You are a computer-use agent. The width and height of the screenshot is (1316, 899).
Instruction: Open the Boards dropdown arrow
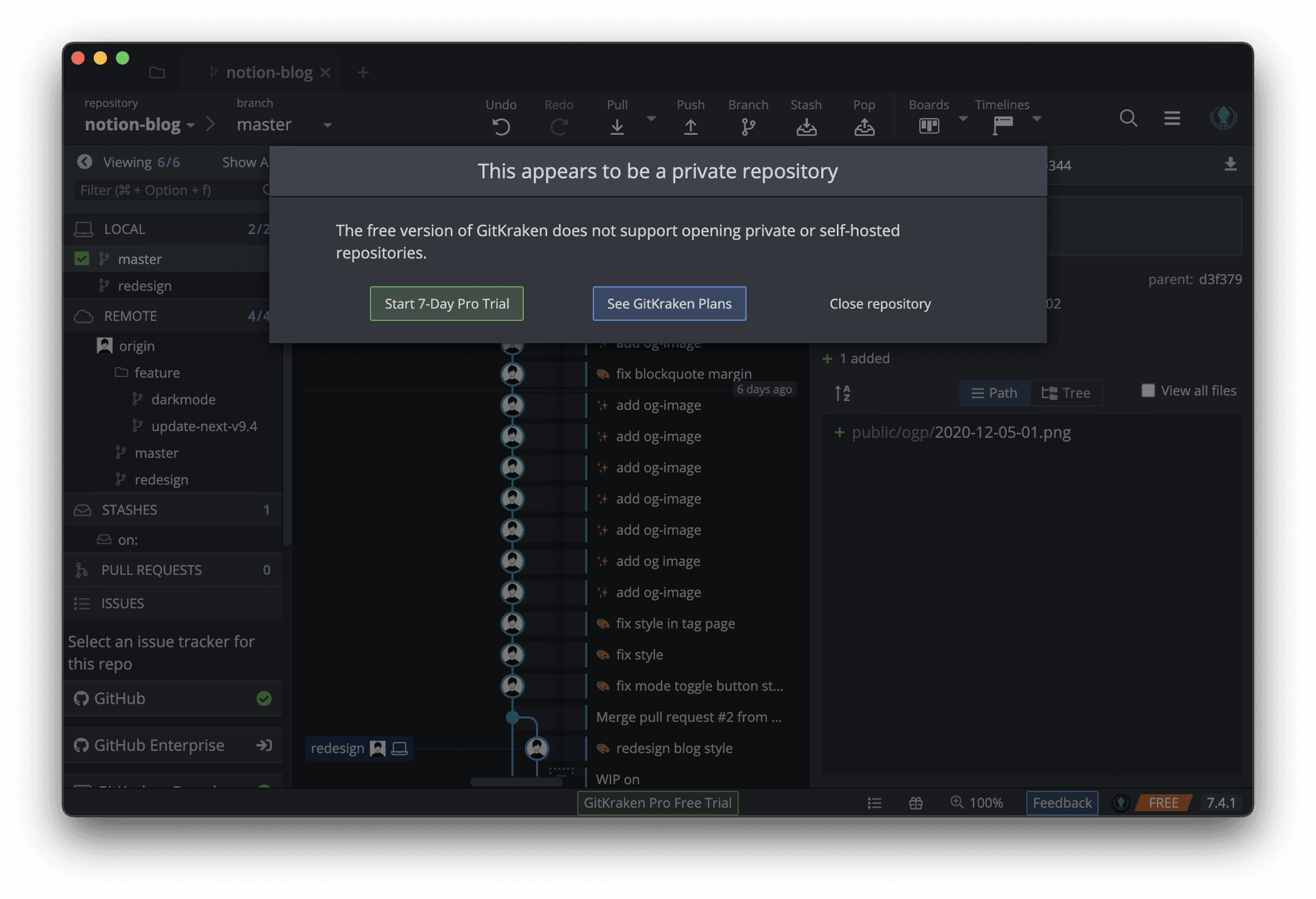pos(963,119)
